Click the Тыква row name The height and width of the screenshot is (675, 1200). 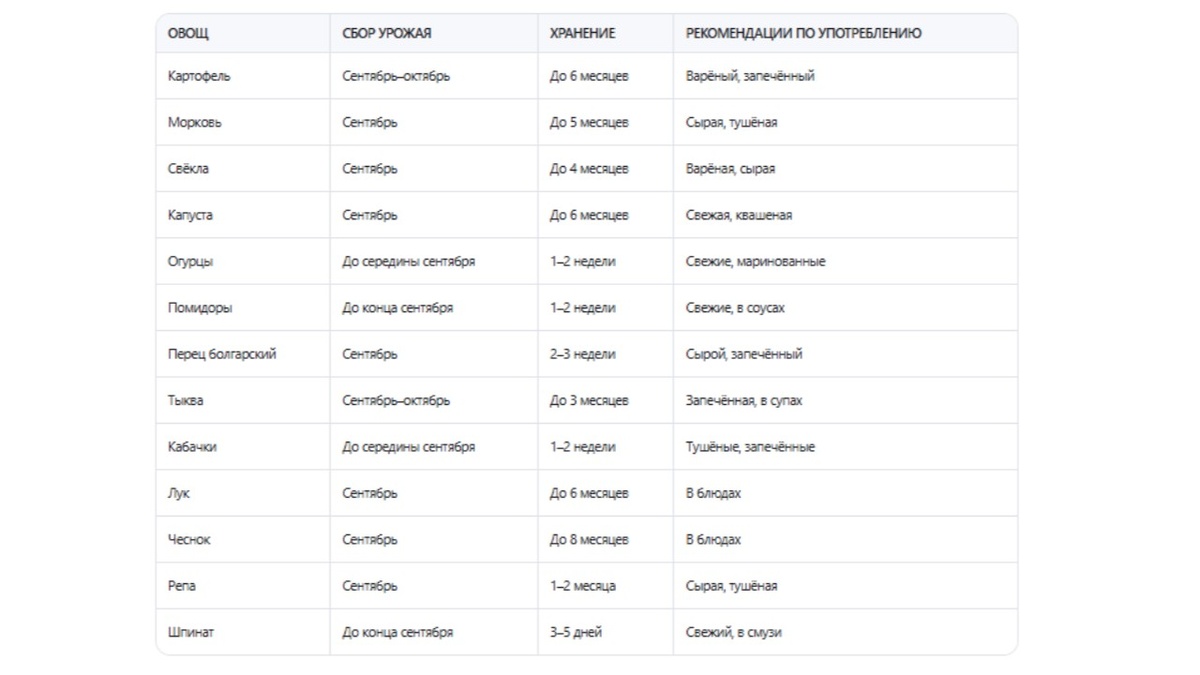[x=186, y=401]
